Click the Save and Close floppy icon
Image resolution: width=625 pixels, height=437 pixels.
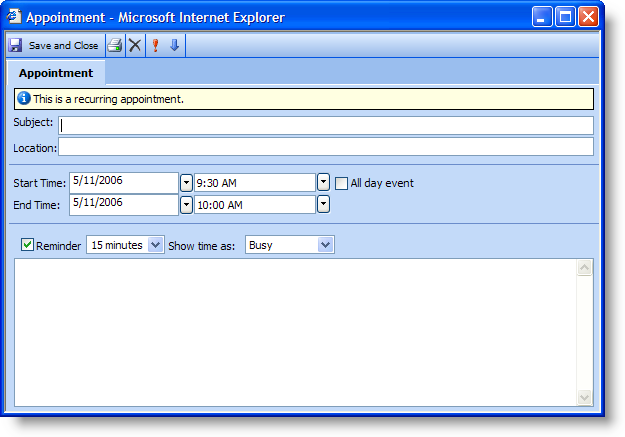point(15,45)
